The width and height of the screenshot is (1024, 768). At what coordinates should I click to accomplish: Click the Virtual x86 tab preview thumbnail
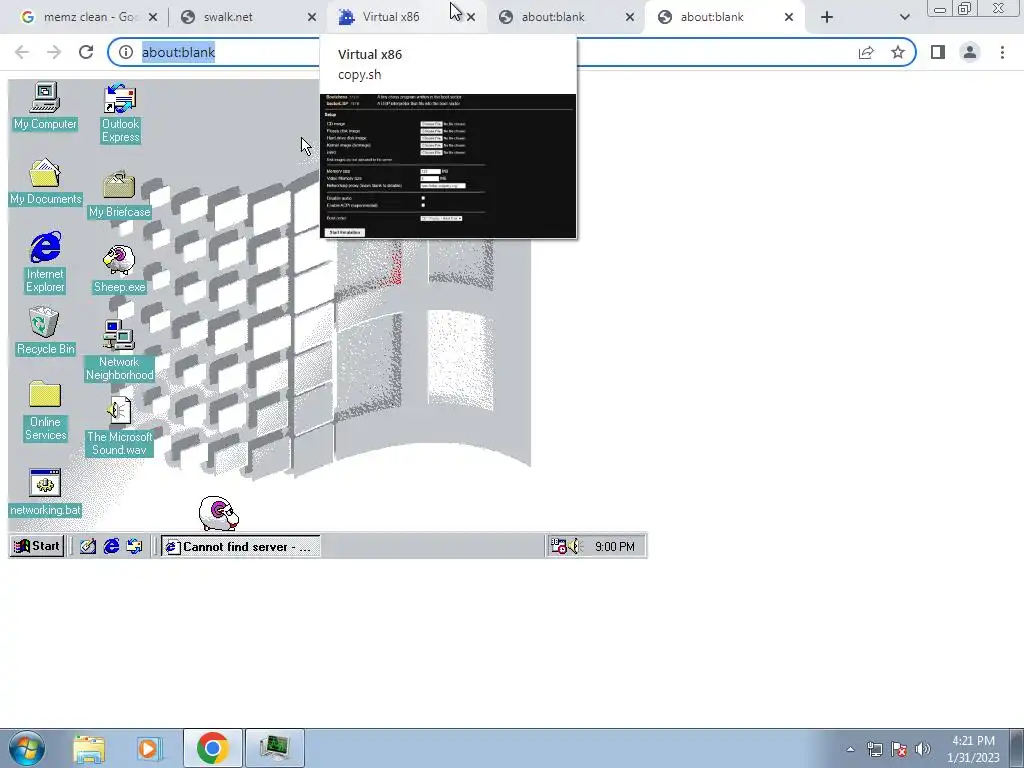point(448,166)
